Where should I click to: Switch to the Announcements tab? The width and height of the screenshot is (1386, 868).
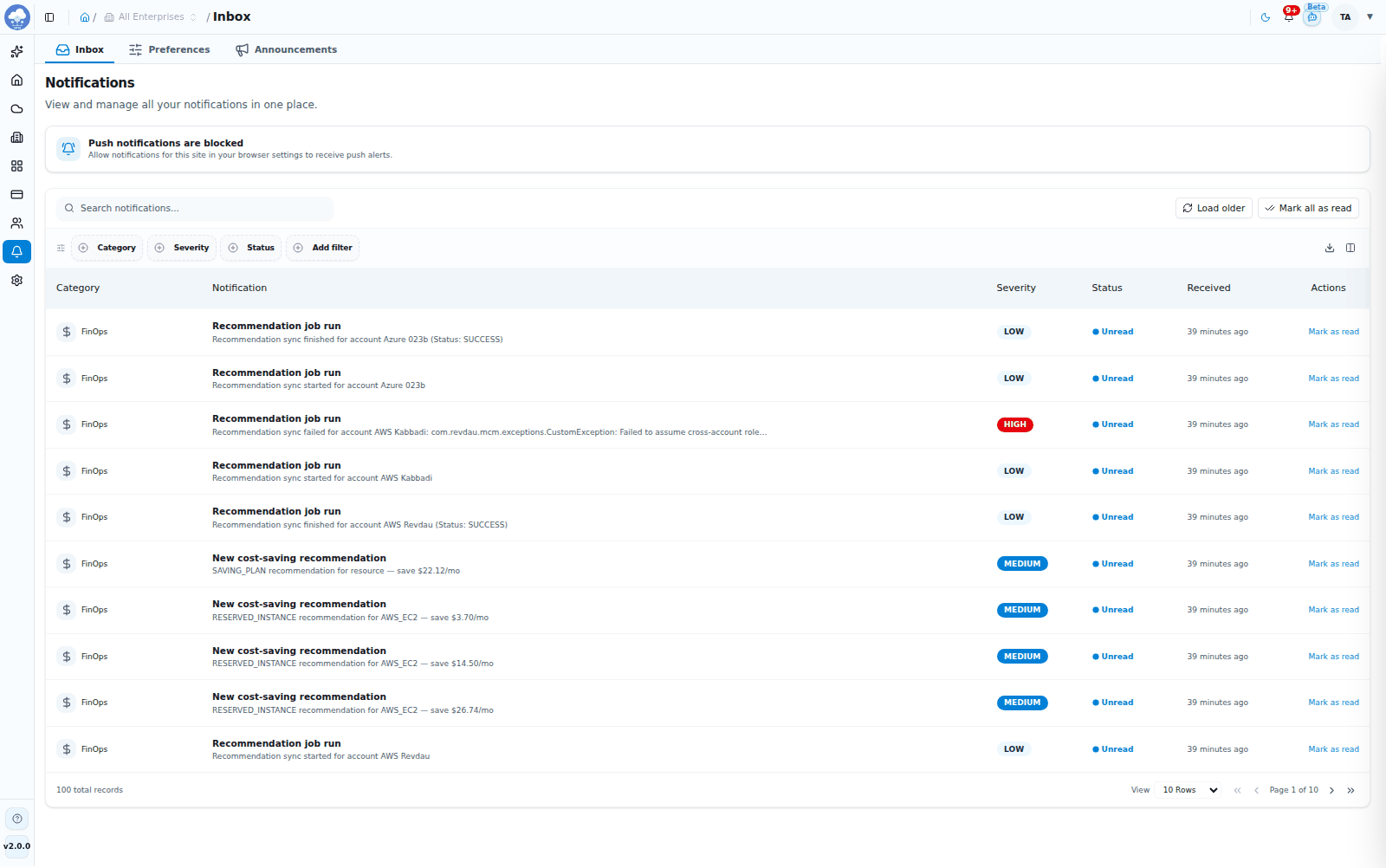click(x=287, y=49)
